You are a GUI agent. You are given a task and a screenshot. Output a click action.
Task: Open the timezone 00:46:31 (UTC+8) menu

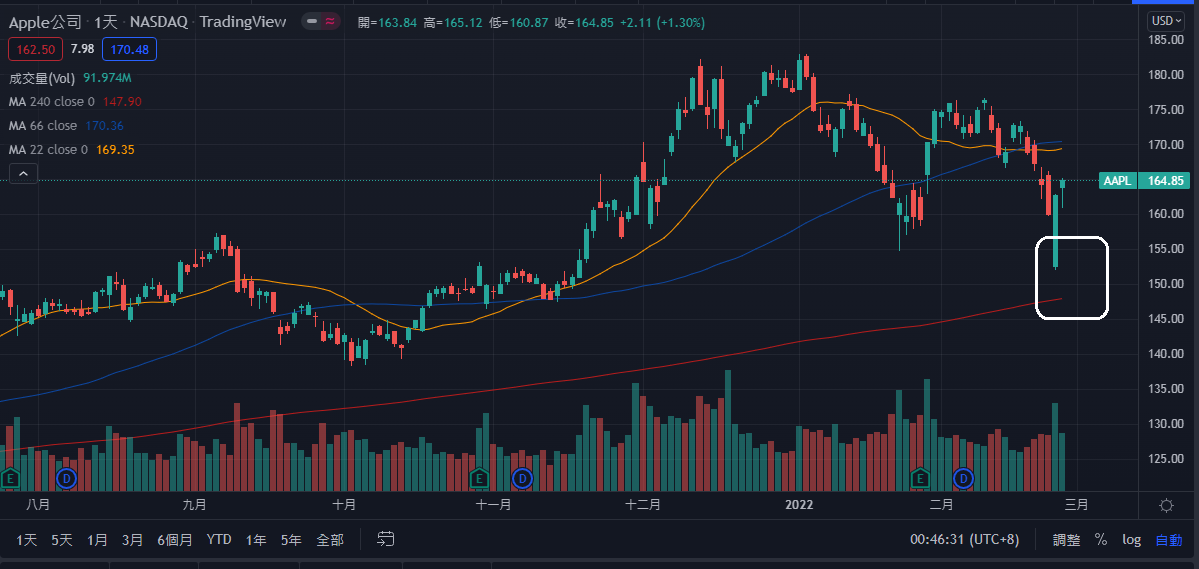[964, 540]
